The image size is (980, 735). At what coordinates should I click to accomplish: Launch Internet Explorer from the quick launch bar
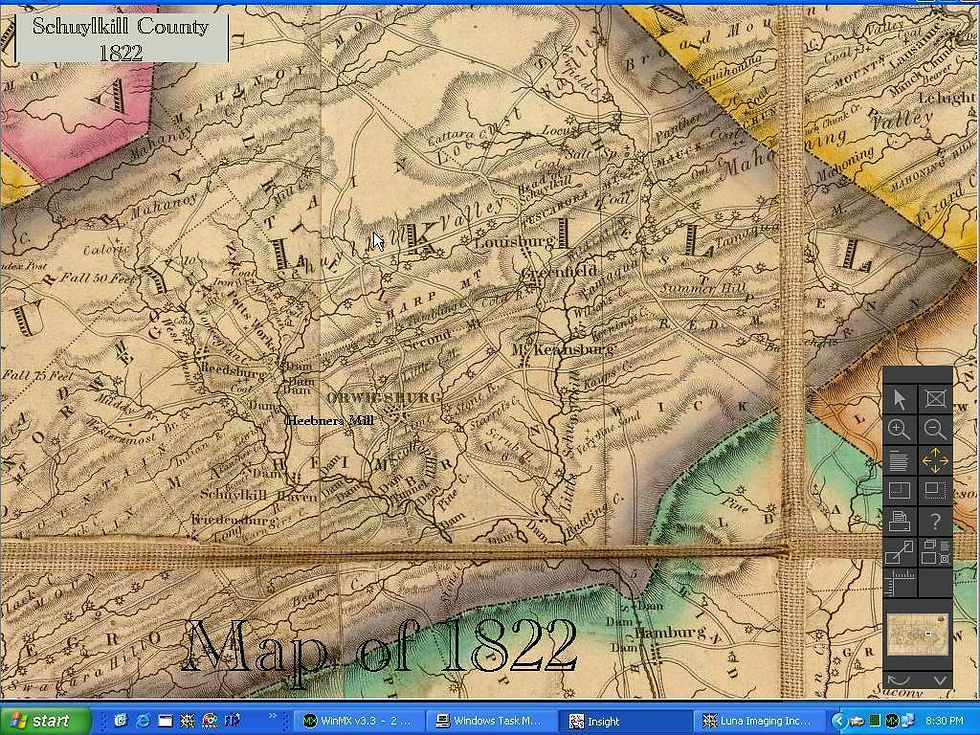pyautogui.click(x=143, y=721)
